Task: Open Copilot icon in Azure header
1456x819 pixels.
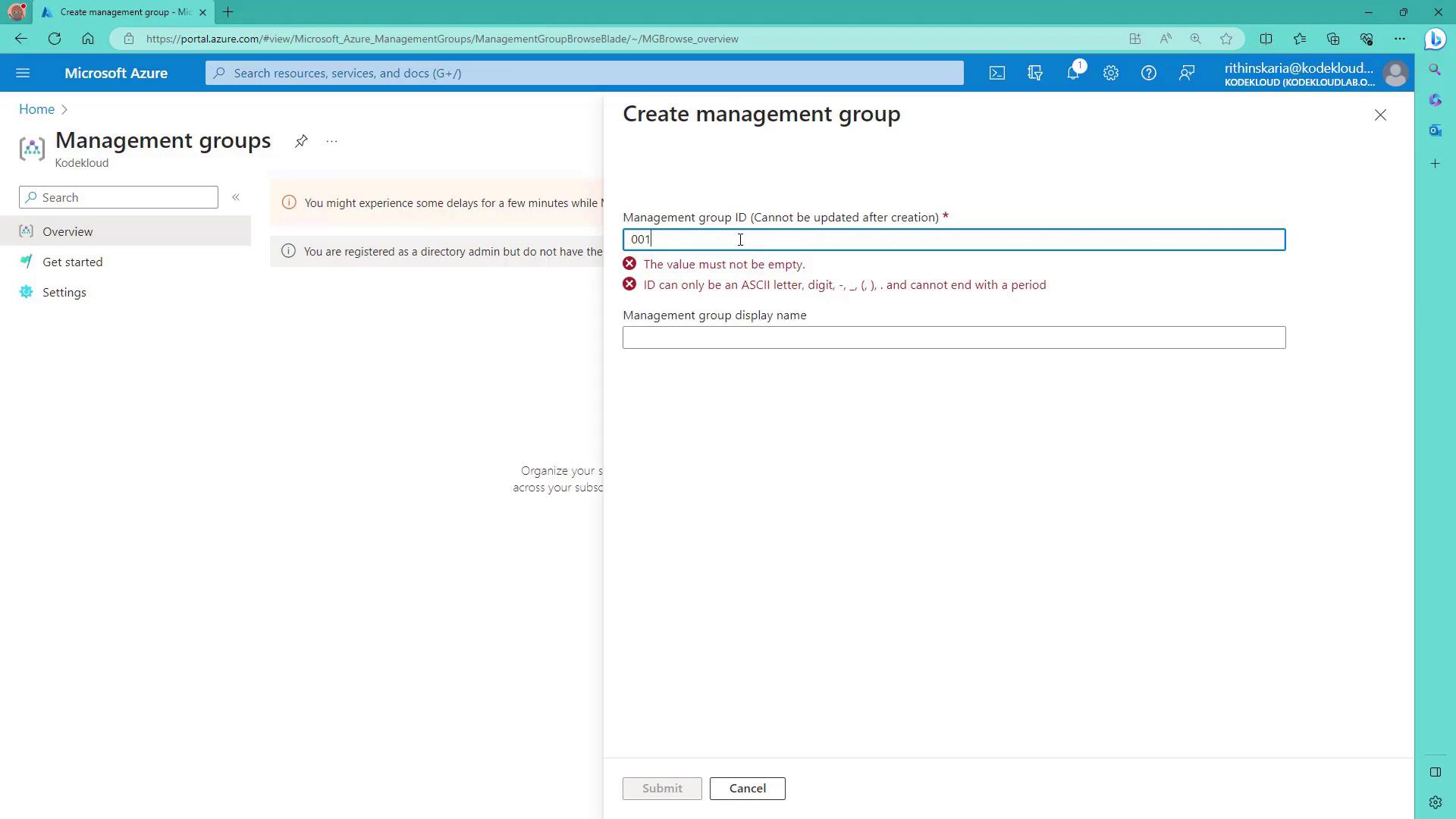Action: pos(1035,73)
